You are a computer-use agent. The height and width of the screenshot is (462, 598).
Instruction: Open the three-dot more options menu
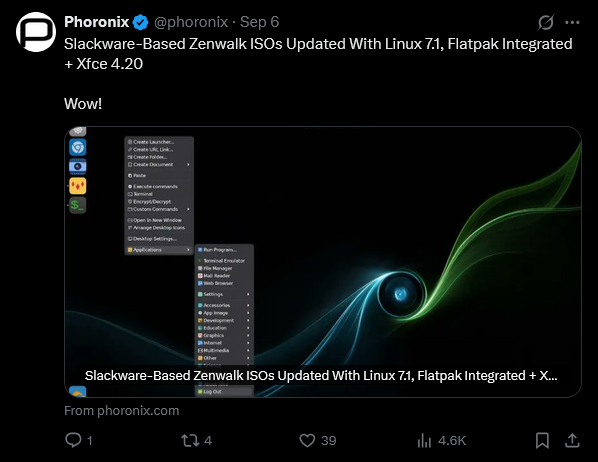(x=572, y=23)
